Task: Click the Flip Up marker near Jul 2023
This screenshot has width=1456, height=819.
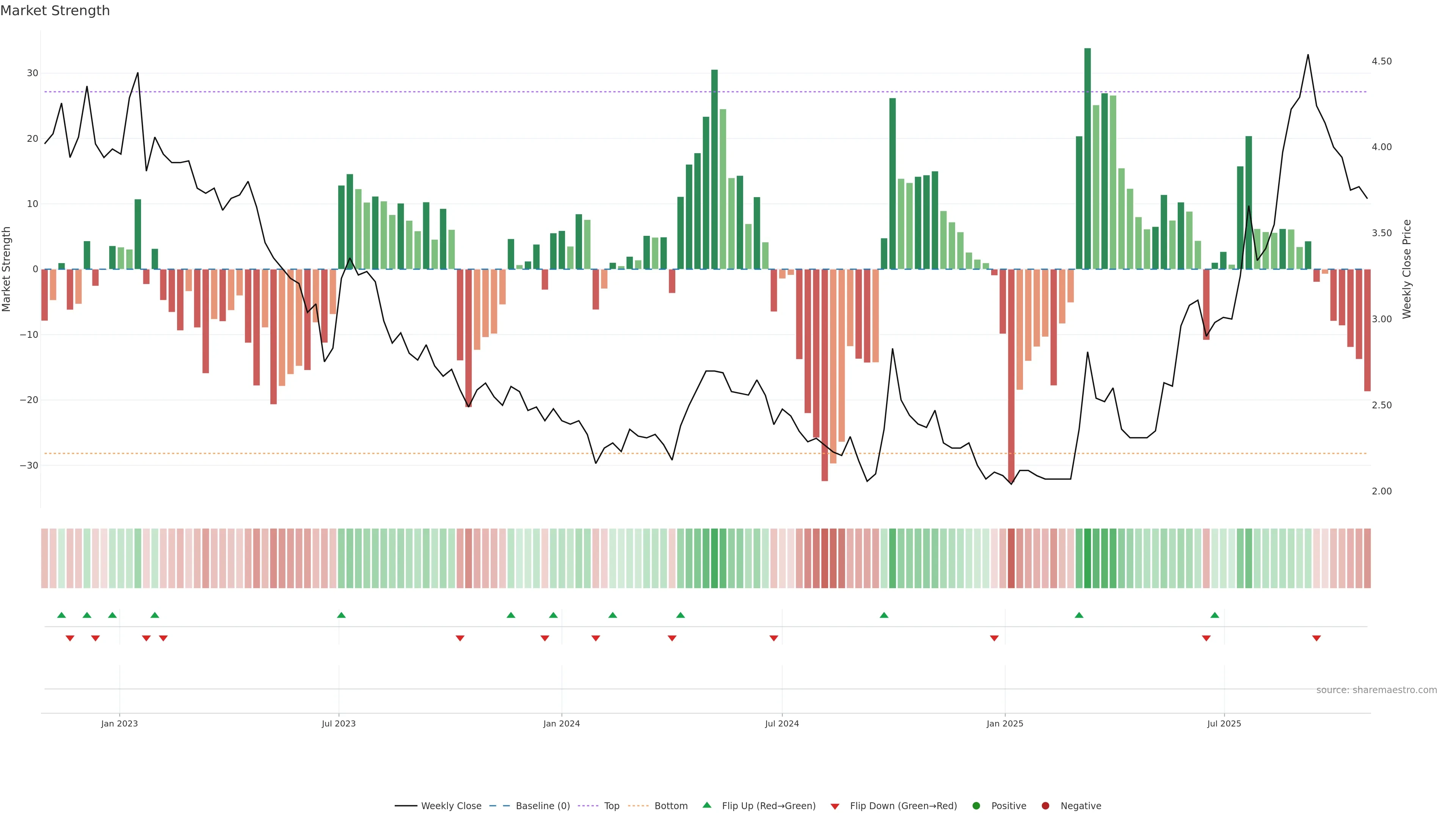Action: coord(341,615)
